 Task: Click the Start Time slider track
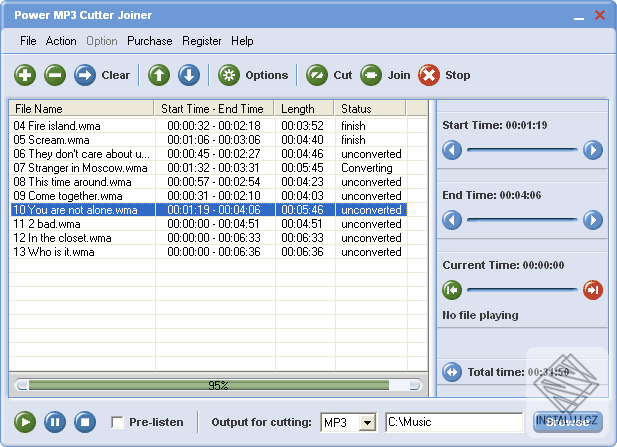[522, 150]
